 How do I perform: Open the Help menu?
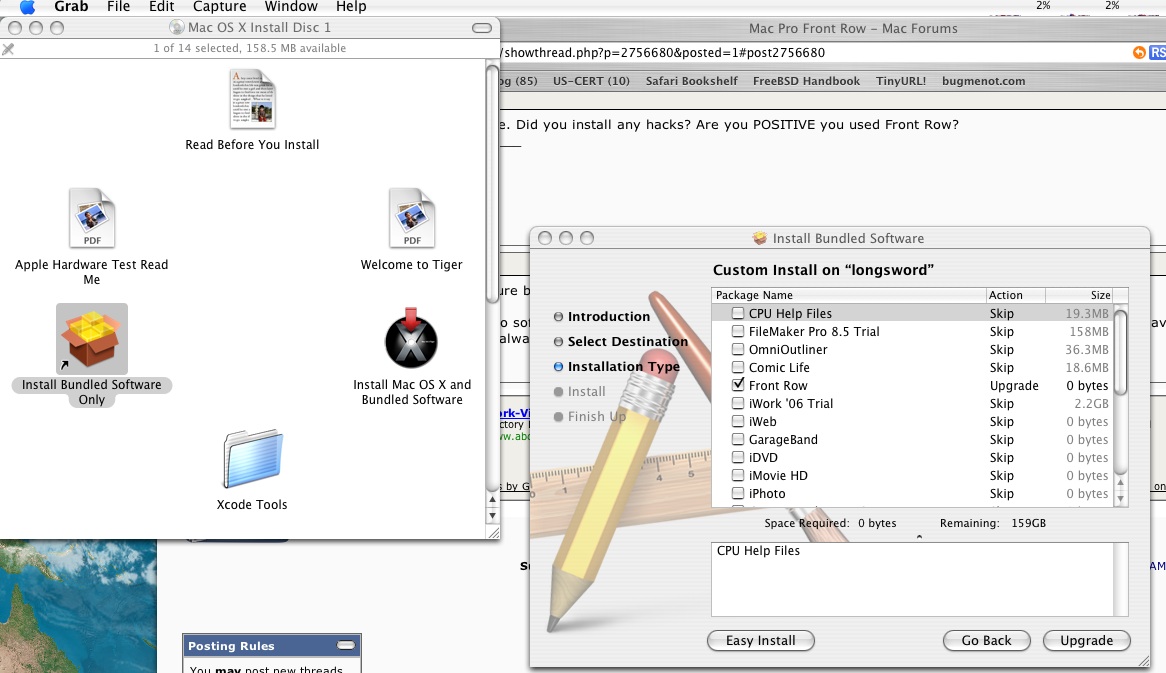[351, 7]
